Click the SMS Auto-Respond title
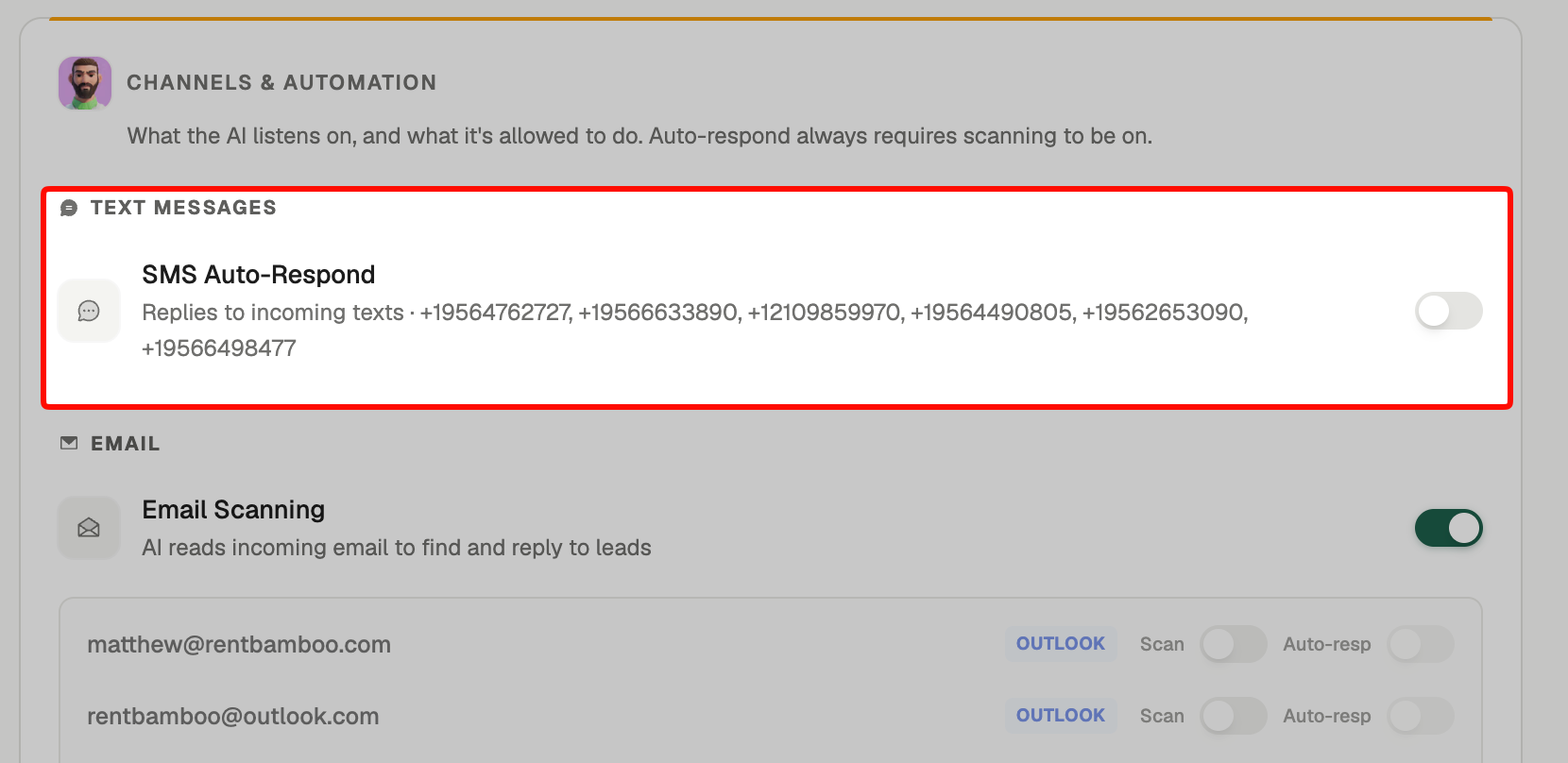The height and width of the screenshot is (763, 1568). pos(259,275)
